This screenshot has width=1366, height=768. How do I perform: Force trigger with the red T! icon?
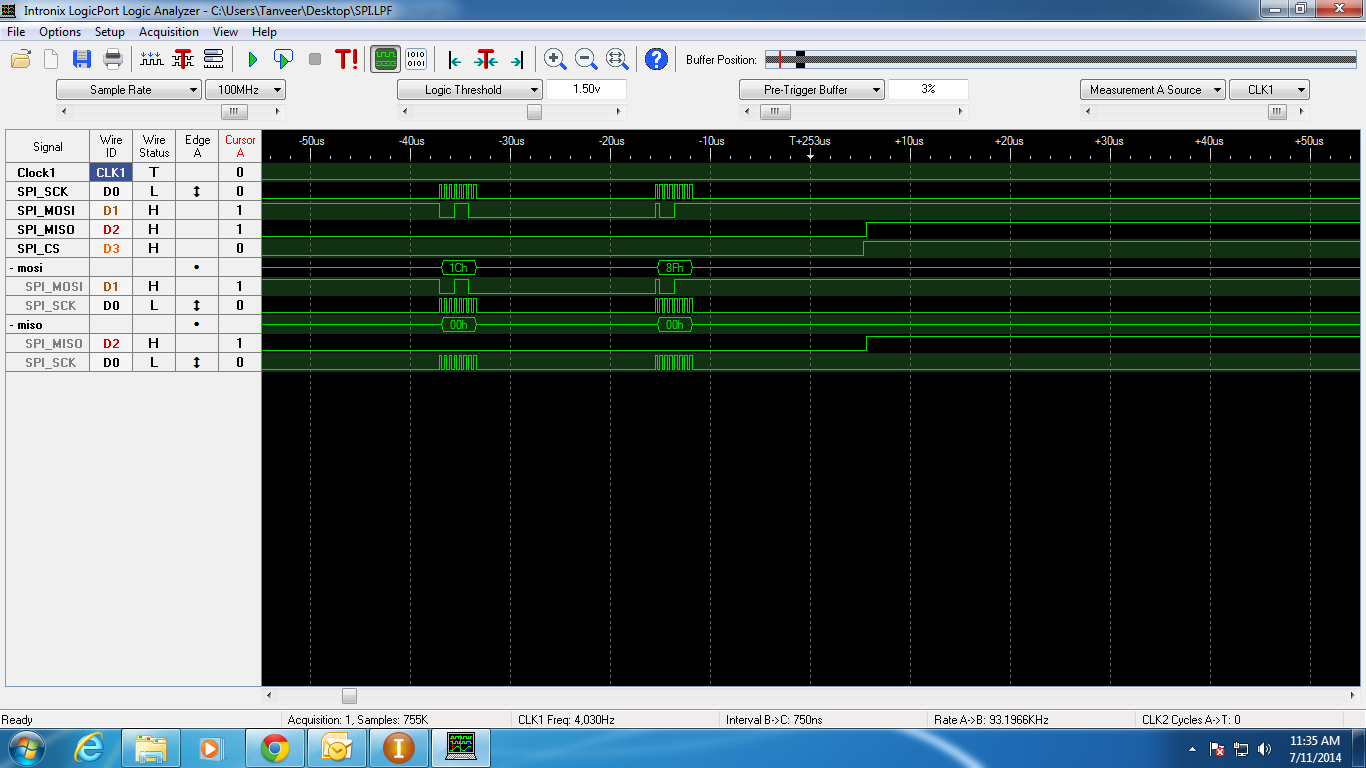346,59
